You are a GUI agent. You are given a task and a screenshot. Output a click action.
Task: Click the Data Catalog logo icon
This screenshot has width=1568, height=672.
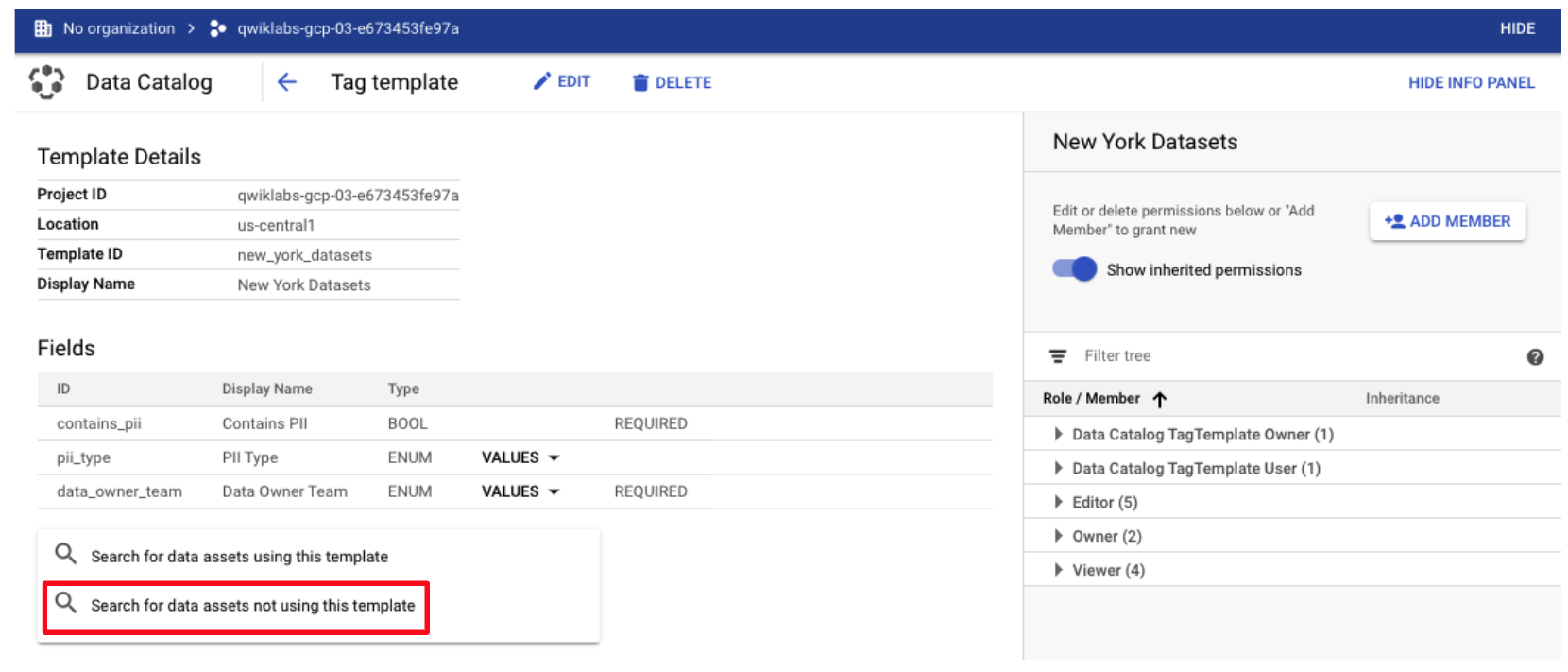pos(46,82)
